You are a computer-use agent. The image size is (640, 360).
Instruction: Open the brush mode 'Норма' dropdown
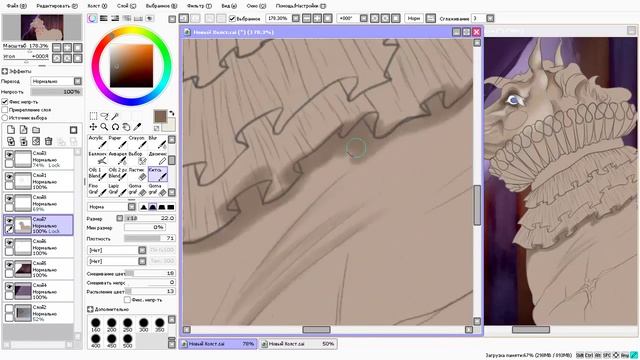(131, 207)
